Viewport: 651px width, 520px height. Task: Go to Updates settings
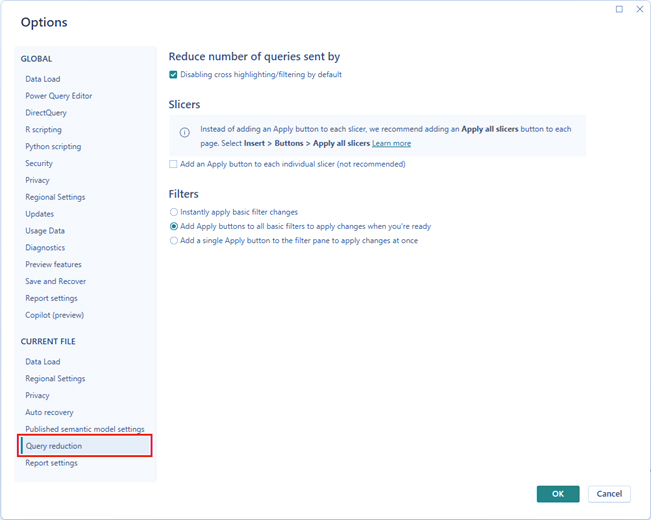pyautogui.click(x=39, y=214)
